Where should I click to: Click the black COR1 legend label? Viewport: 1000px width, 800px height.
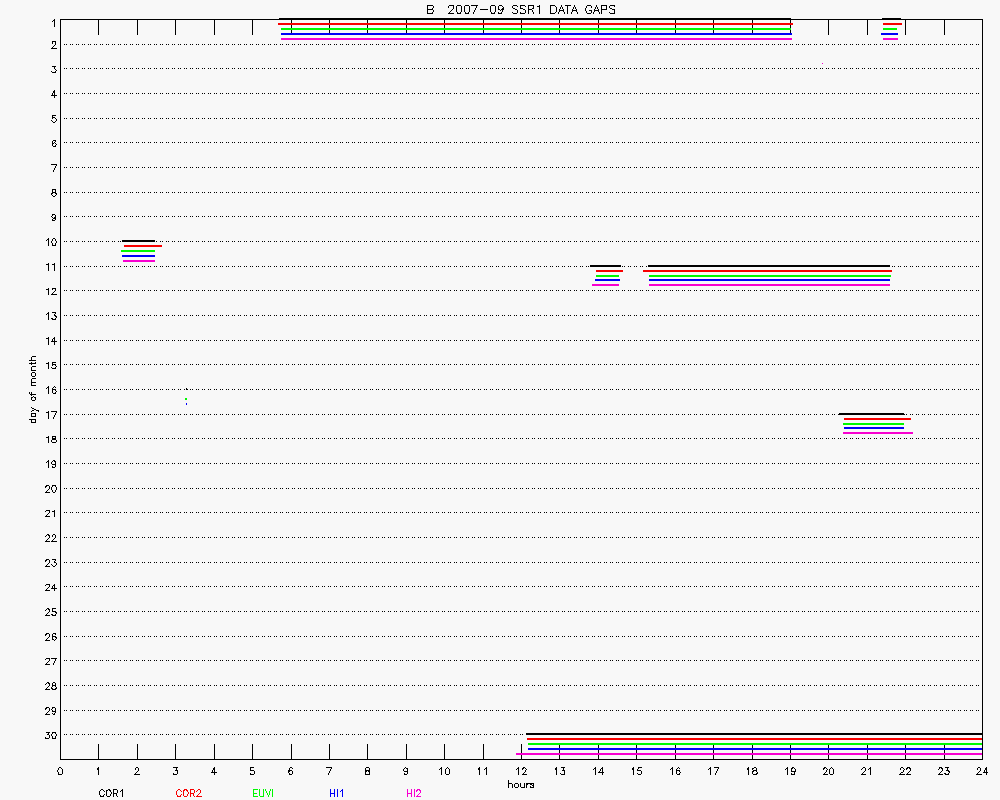pyautogui.click(x=111, y=793)
